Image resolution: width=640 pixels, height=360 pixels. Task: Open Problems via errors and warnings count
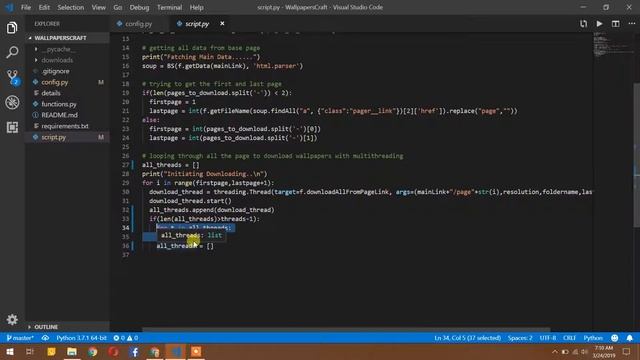point(126,338)
